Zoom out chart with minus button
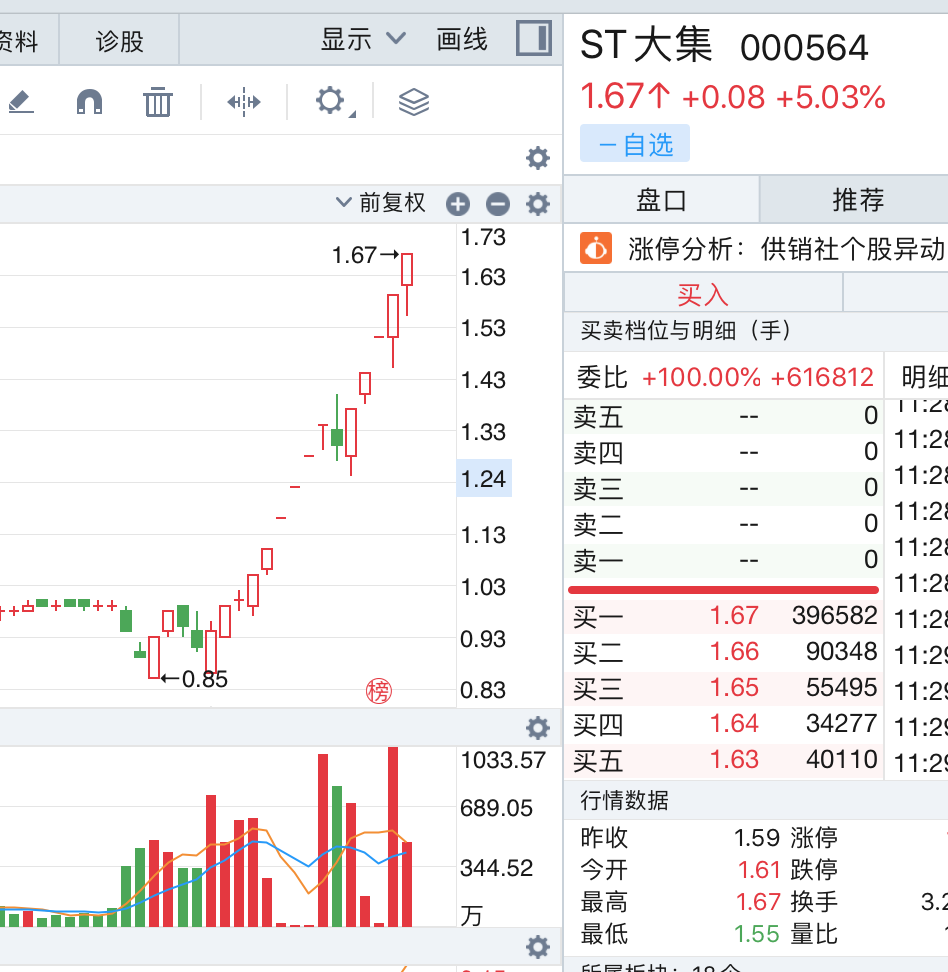The image size is (948, 972). (x=497, y=204)
